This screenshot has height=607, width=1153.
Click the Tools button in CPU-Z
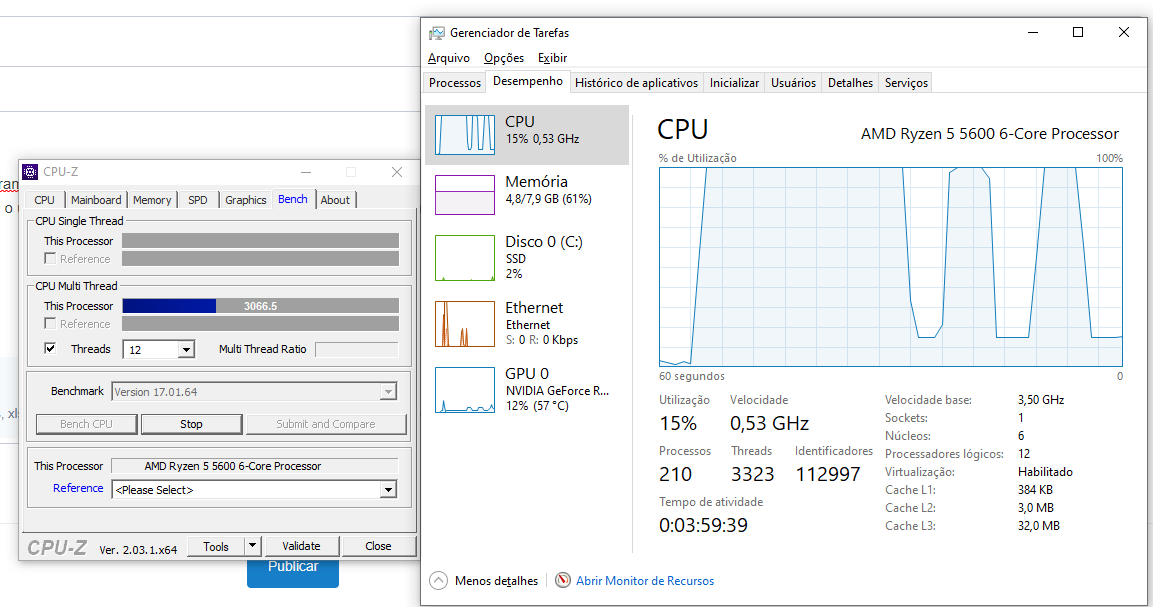pos(216,546)
